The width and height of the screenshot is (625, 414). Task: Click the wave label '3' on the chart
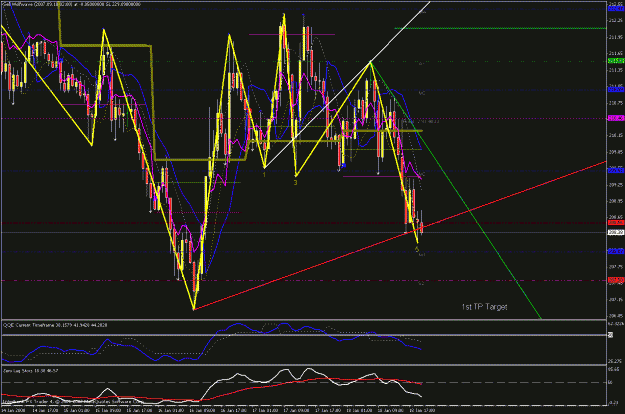(295, 182)
